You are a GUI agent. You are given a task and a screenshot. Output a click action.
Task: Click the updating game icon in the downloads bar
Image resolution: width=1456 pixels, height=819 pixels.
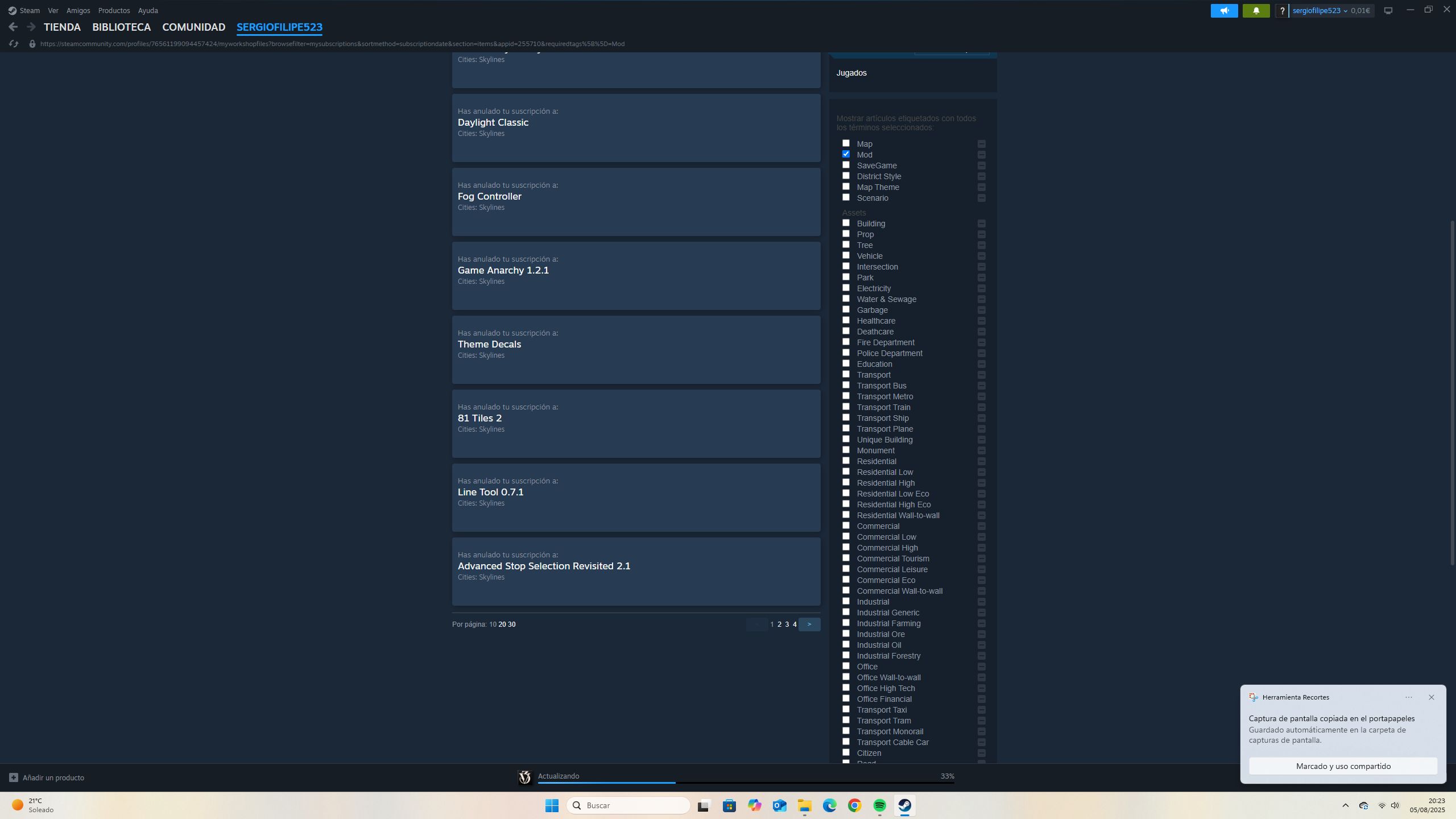(x=524, y=777)
